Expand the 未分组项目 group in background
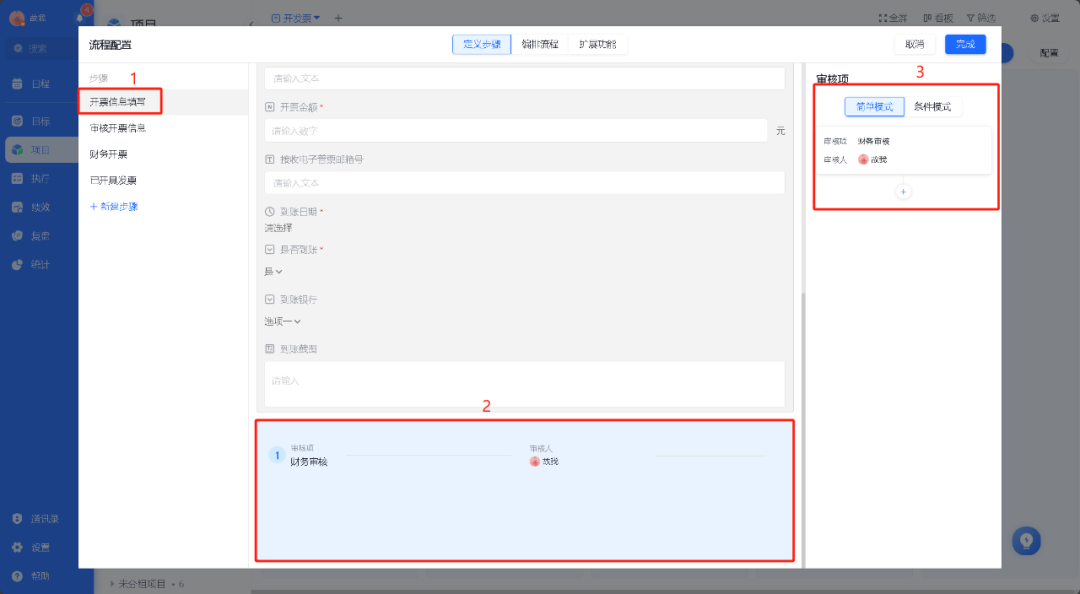The height and width of the screenshot is (594, 1080). (x=113, y=584)
